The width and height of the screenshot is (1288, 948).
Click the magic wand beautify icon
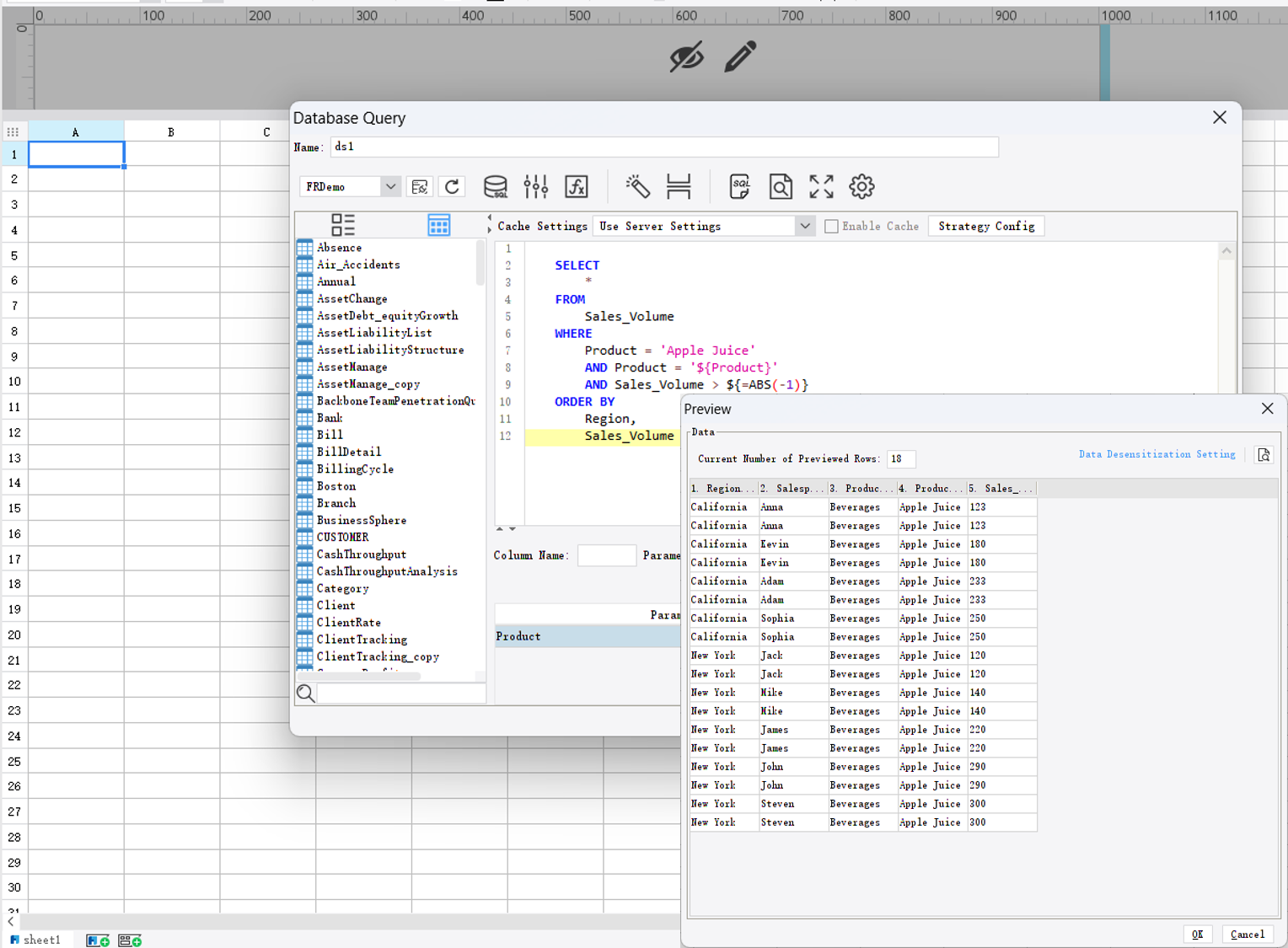click(637, 186)
